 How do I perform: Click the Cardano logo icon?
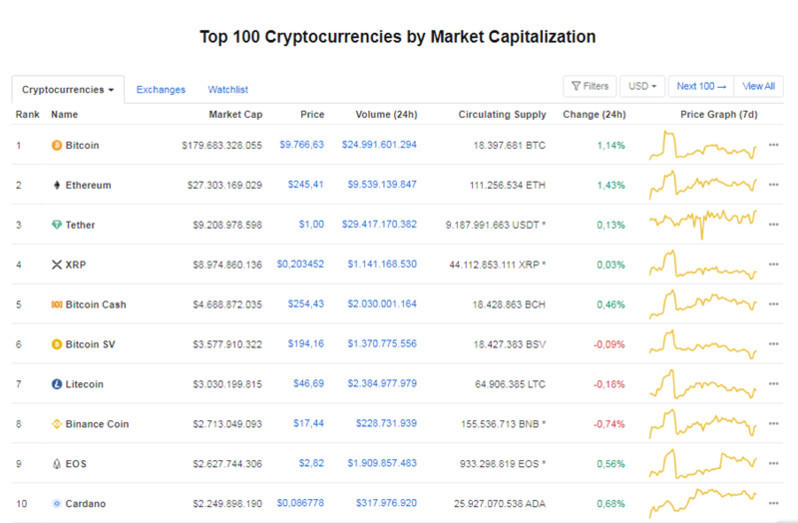tap(56, 504)
